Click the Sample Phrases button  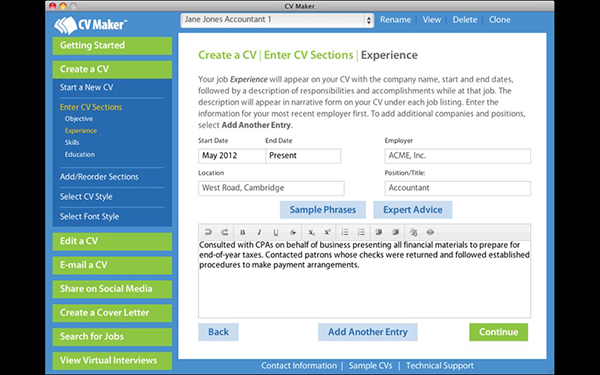click(x=323, y=210)
